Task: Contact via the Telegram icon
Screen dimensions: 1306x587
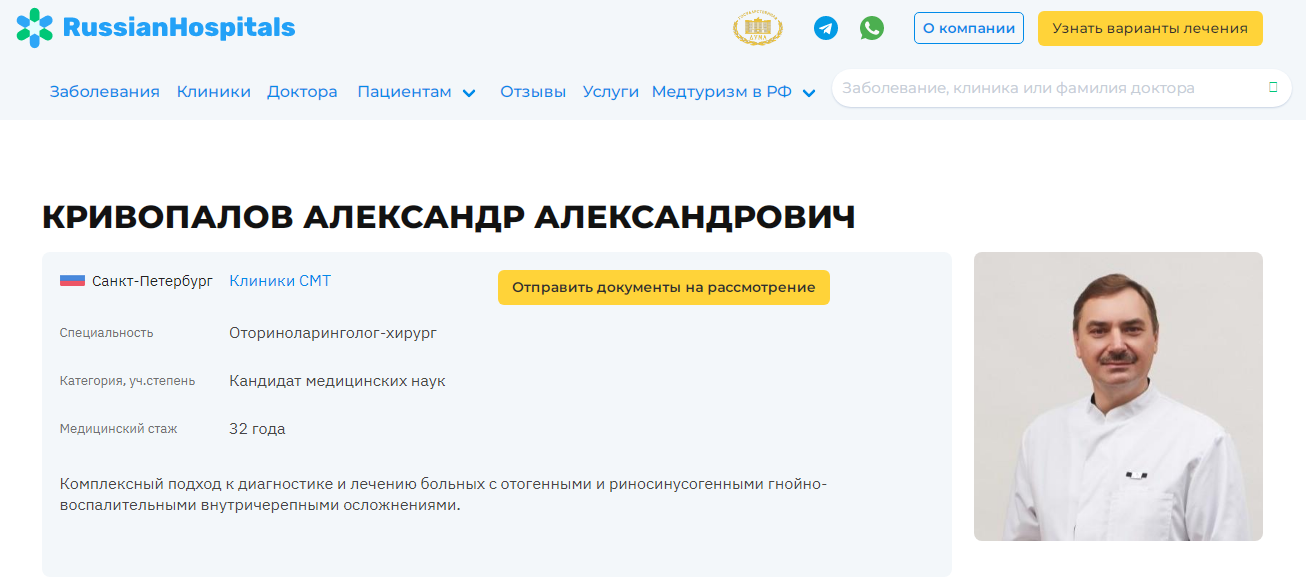Action: point(826,28)
